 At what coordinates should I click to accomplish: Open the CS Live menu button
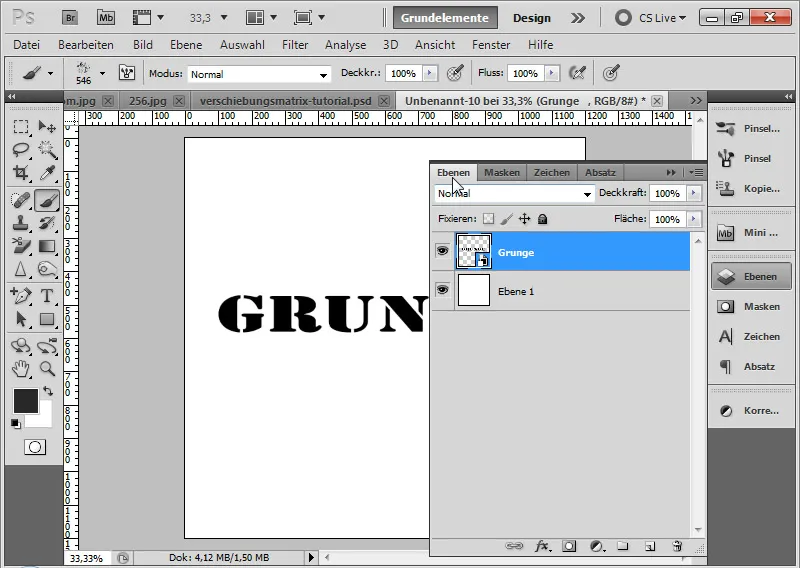651,18
